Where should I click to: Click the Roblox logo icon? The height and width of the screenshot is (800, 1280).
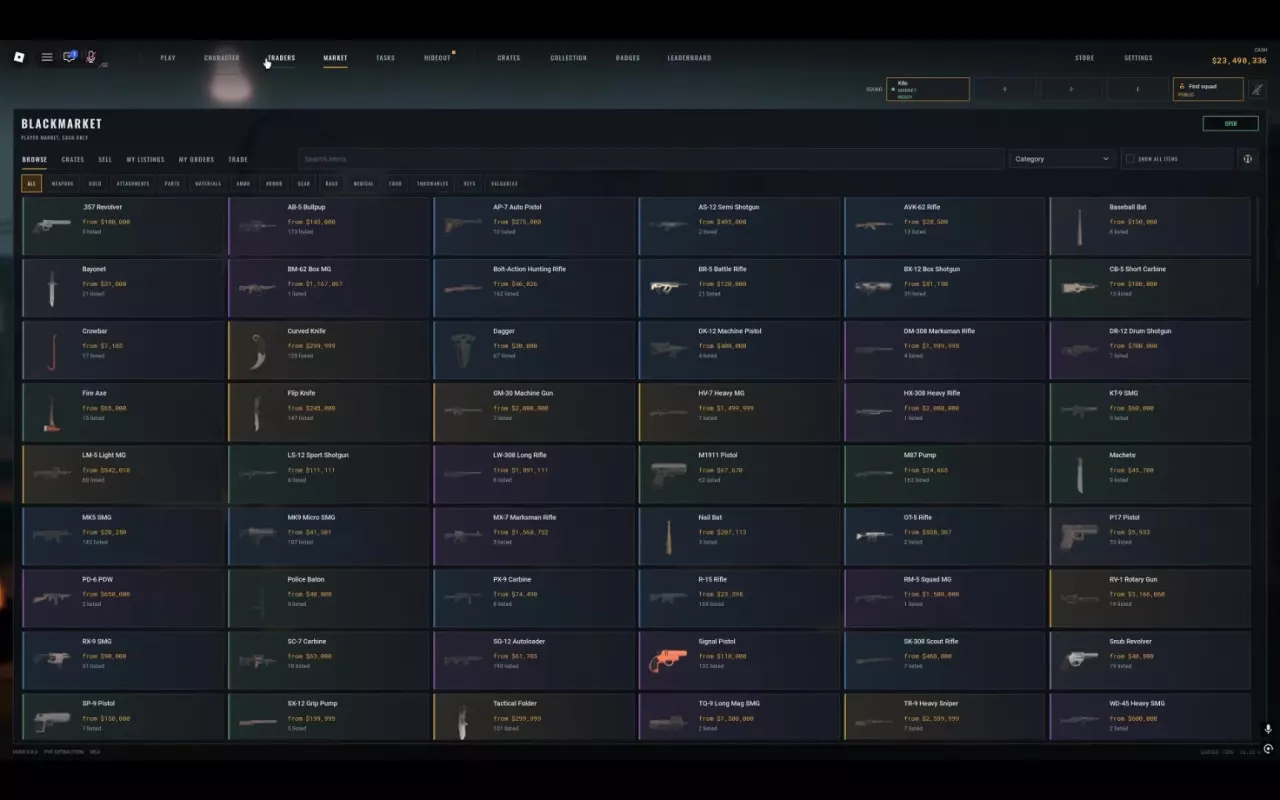click(x=19, y=57)
